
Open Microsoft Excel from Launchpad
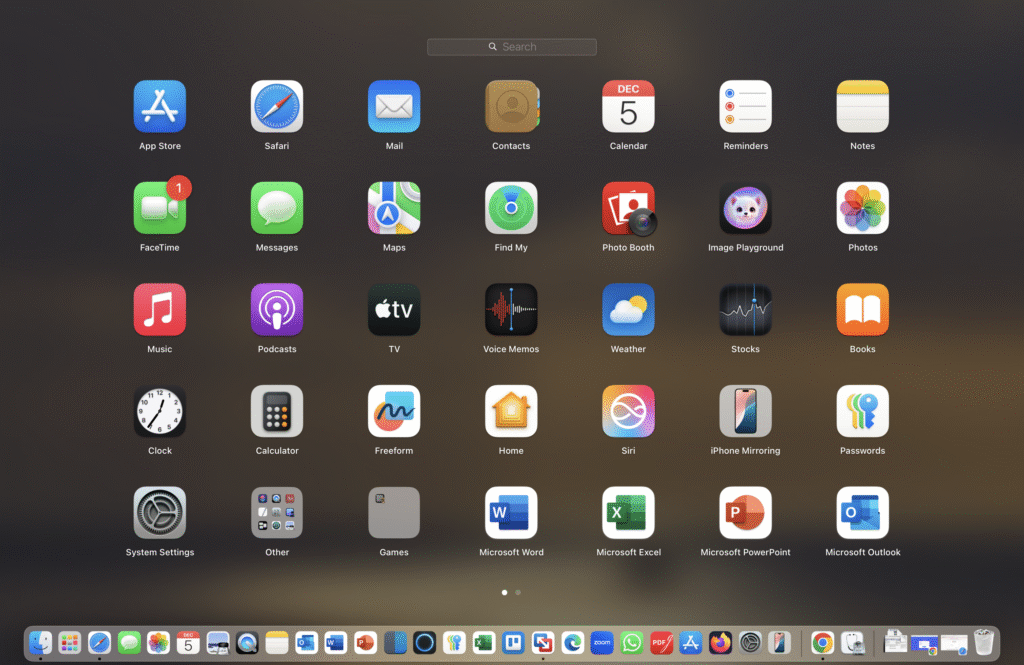(x=628, y=512)
